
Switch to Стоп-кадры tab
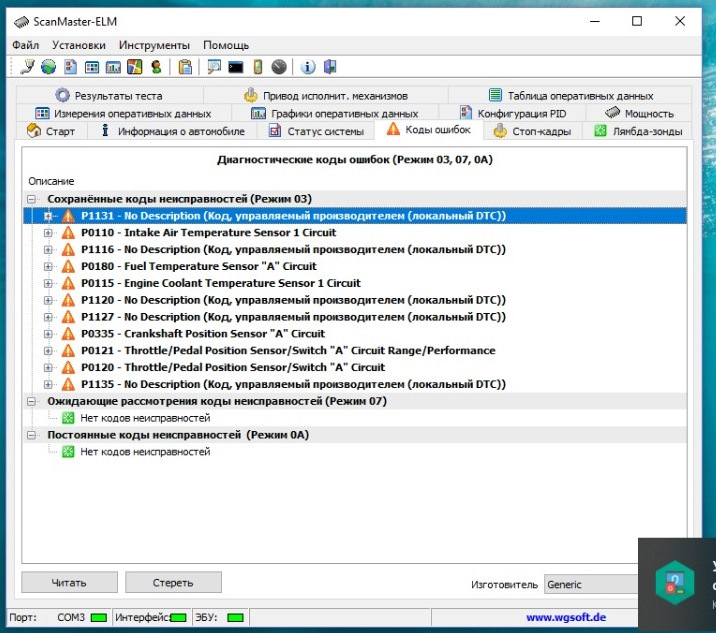click(x=532, y=132)
